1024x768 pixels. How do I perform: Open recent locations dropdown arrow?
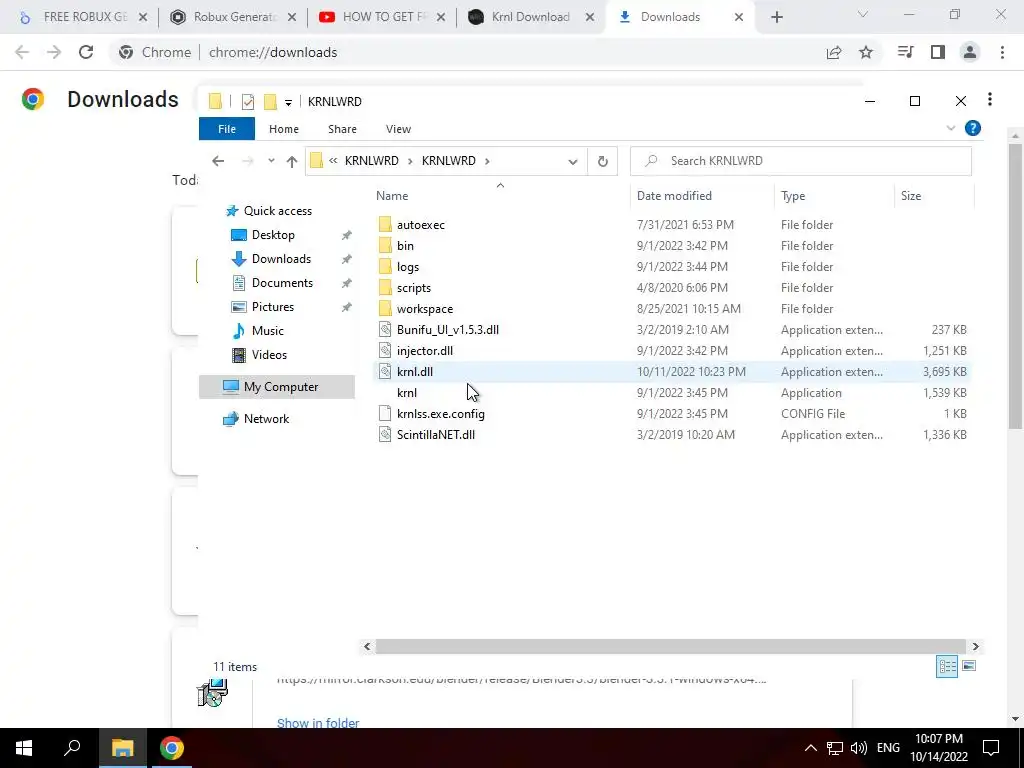[271, 161]
